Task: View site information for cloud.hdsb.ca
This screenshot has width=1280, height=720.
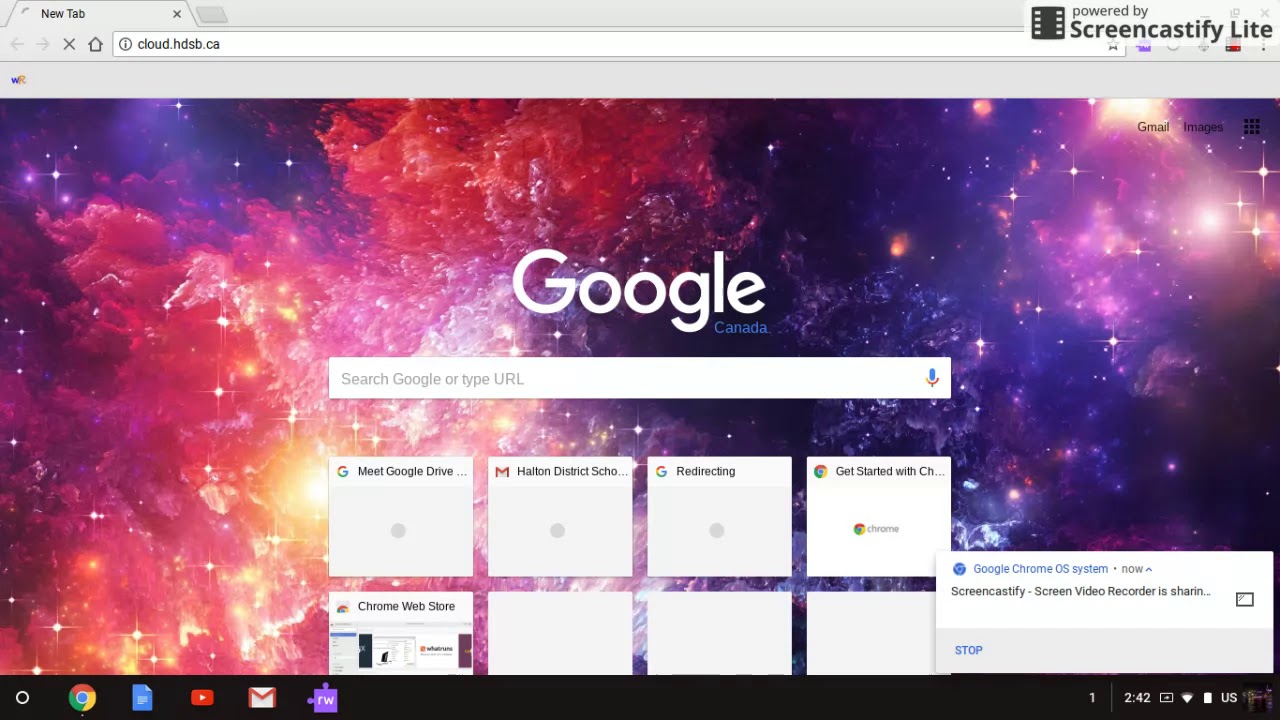Action: pyautogui.click(x=126, y=44)
